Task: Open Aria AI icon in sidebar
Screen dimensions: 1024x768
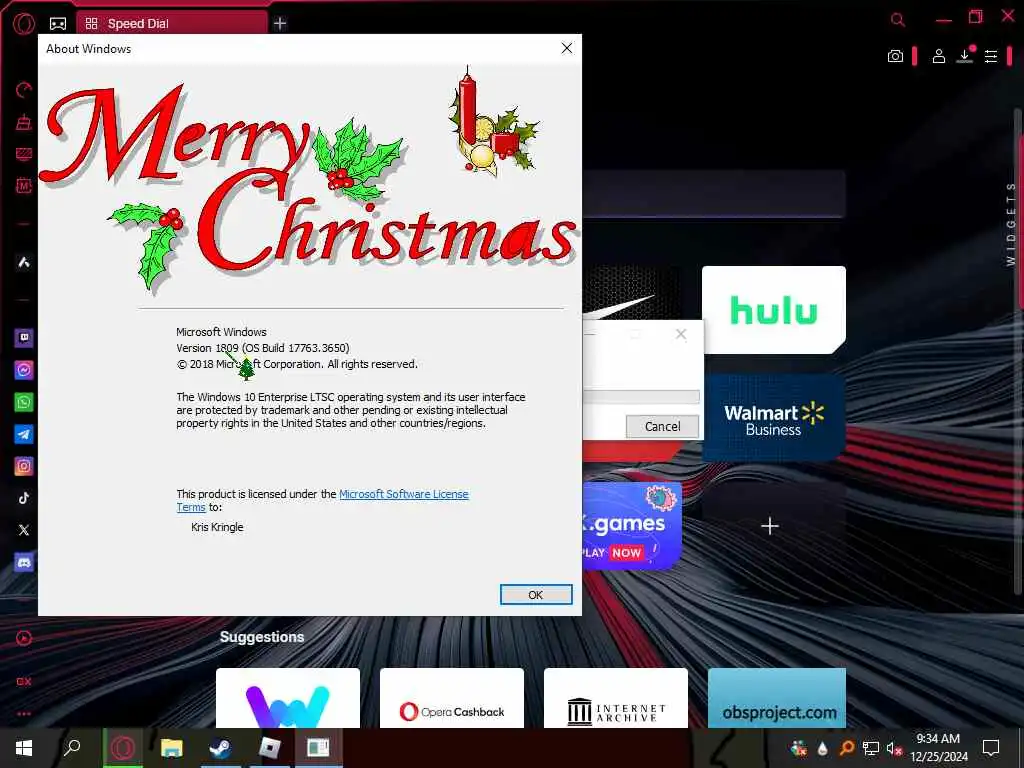Action: [24, 263]
